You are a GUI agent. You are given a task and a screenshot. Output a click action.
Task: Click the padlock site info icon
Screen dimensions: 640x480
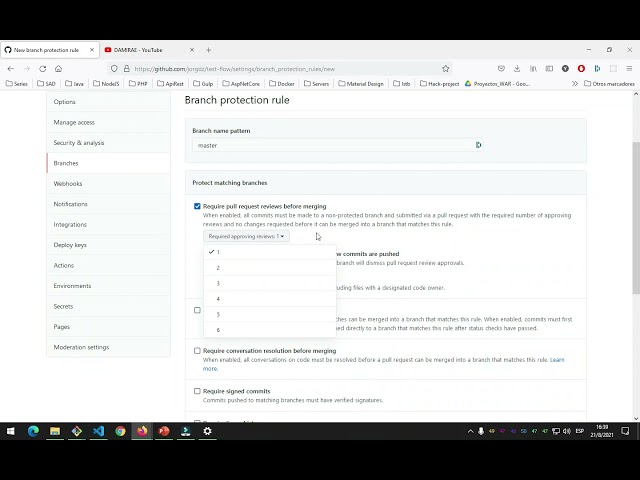pyautogui.click(x=127, y=69)
